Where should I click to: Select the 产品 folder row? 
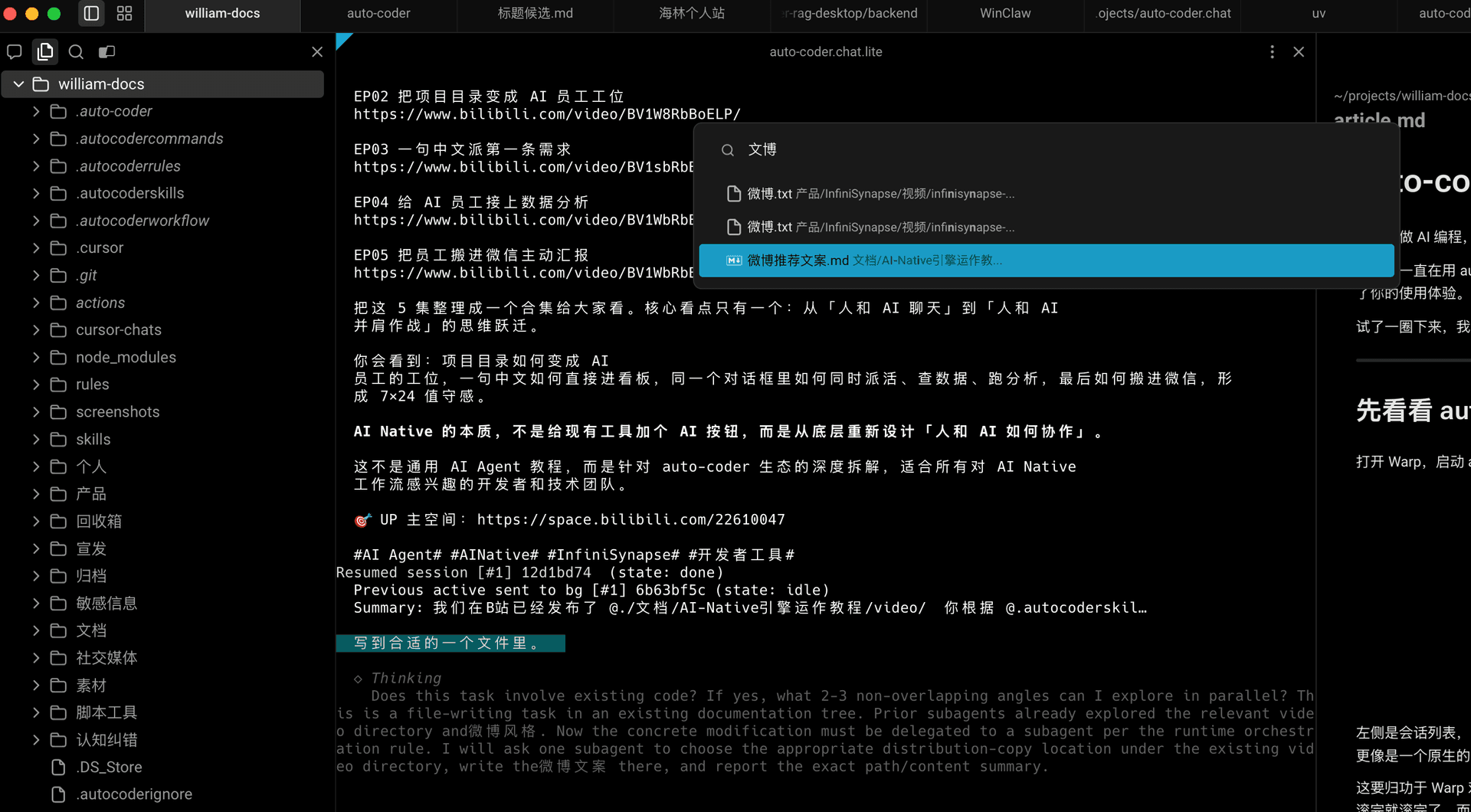tap(162, 494)
